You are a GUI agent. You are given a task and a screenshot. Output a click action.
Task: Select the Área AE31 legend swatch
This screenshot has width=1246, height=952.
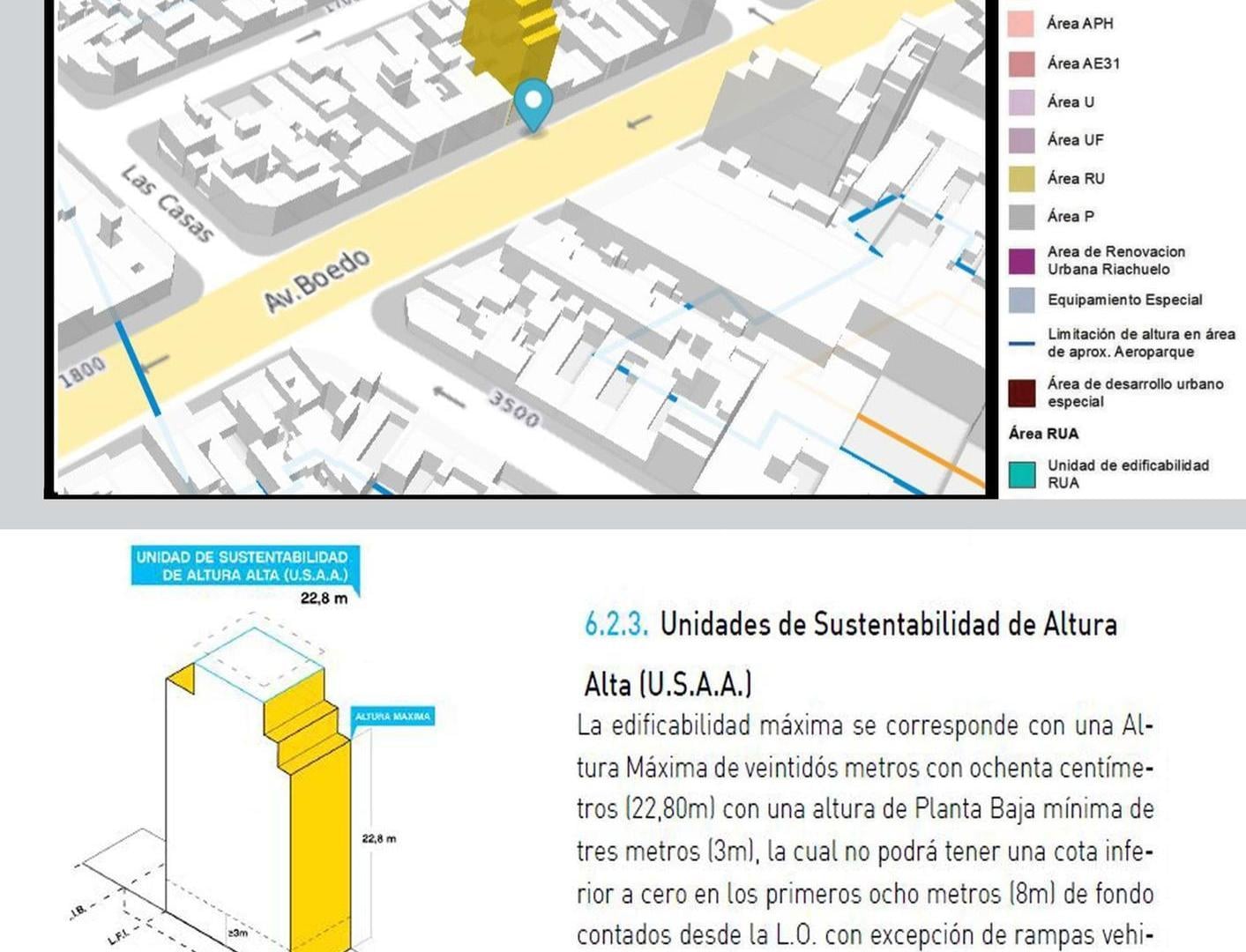pyautogui.click(x=1020, y=63)
